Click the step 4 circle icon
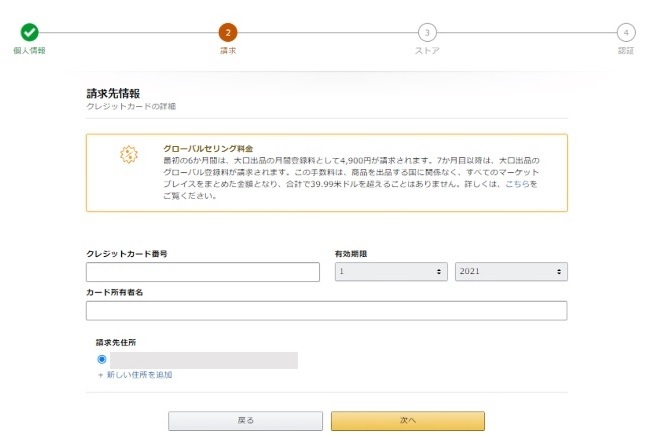The width and height of the screenshot is (669, 448). point(626,32)
